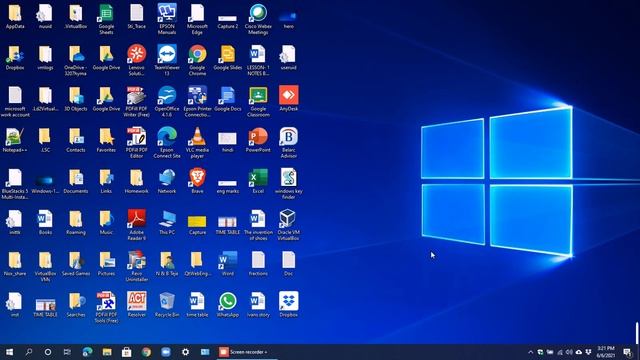This screenshot has height=360, width=640.
Task: Show hidden system tray icons
Action: pyautogui.click(x=530, y=352)
